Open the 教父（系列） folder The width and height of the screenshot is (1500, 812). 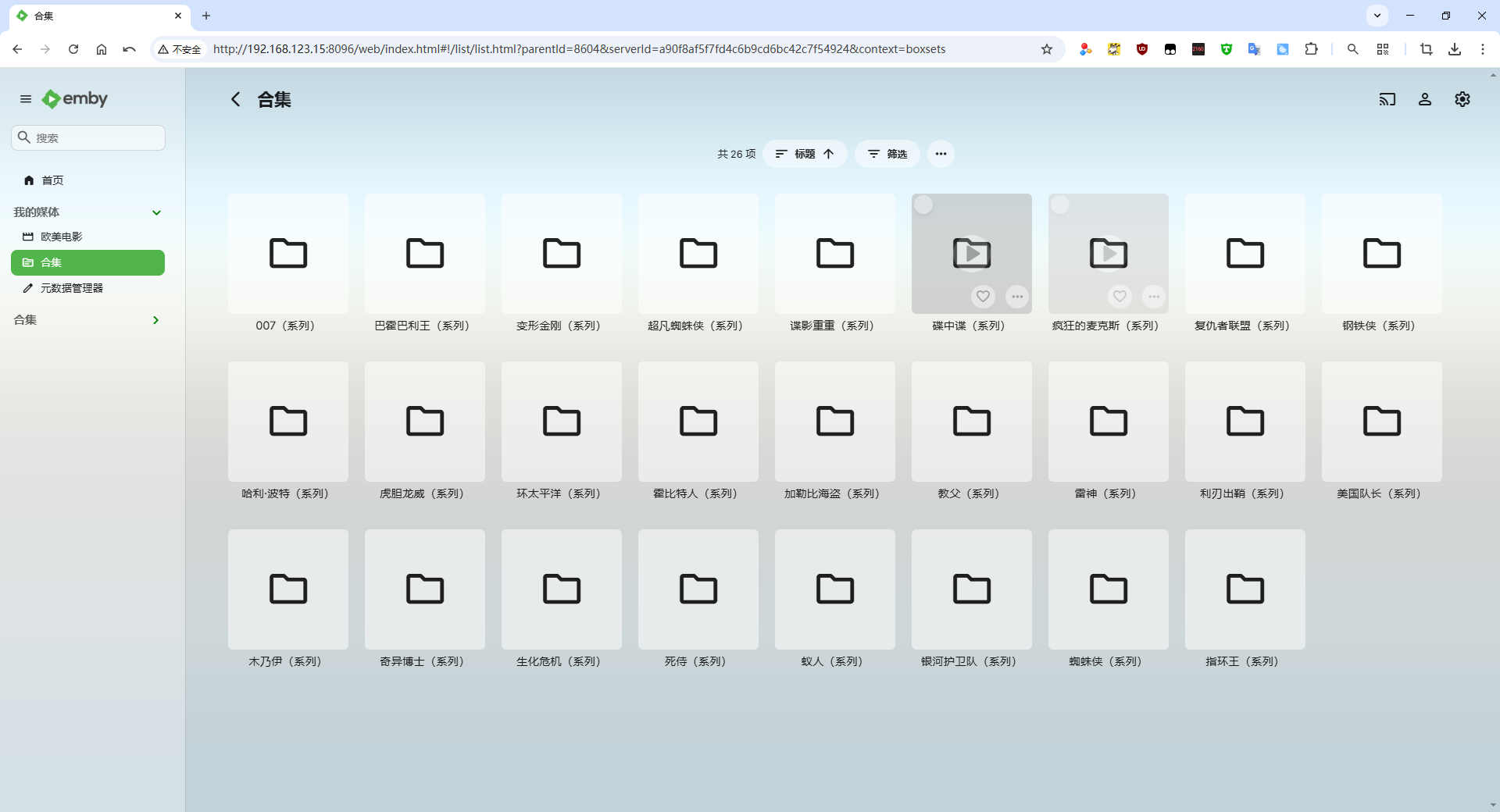pos(972,422)
